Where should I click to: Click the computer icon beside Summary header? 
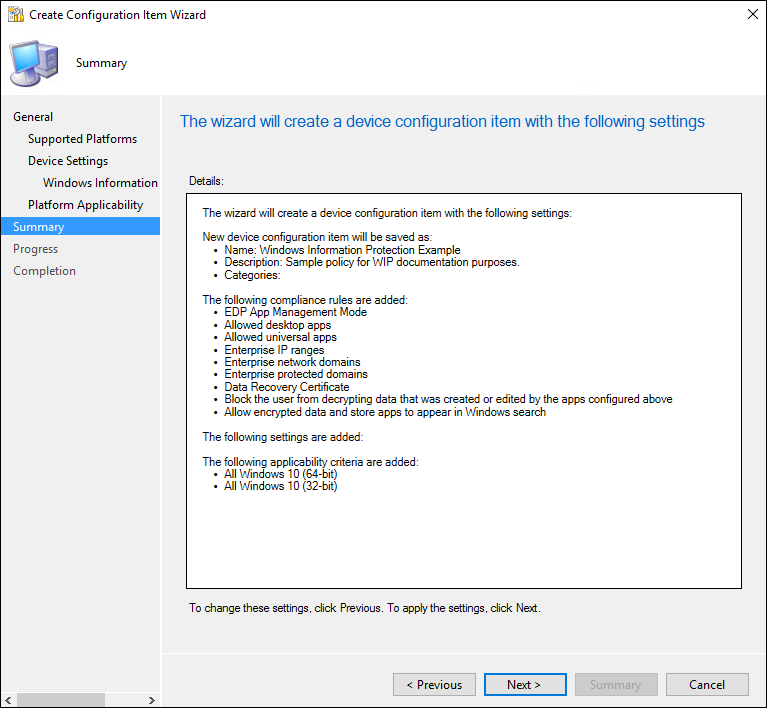34,64
